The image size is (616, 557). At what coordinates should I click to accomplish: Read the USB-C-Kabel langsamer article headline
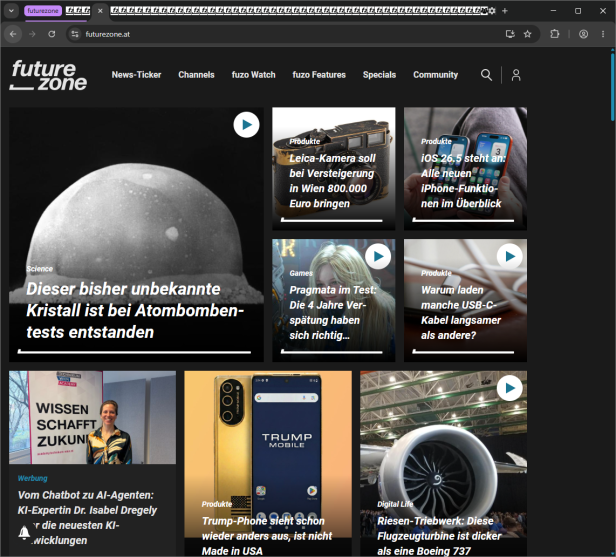click(x=460, y=312)
